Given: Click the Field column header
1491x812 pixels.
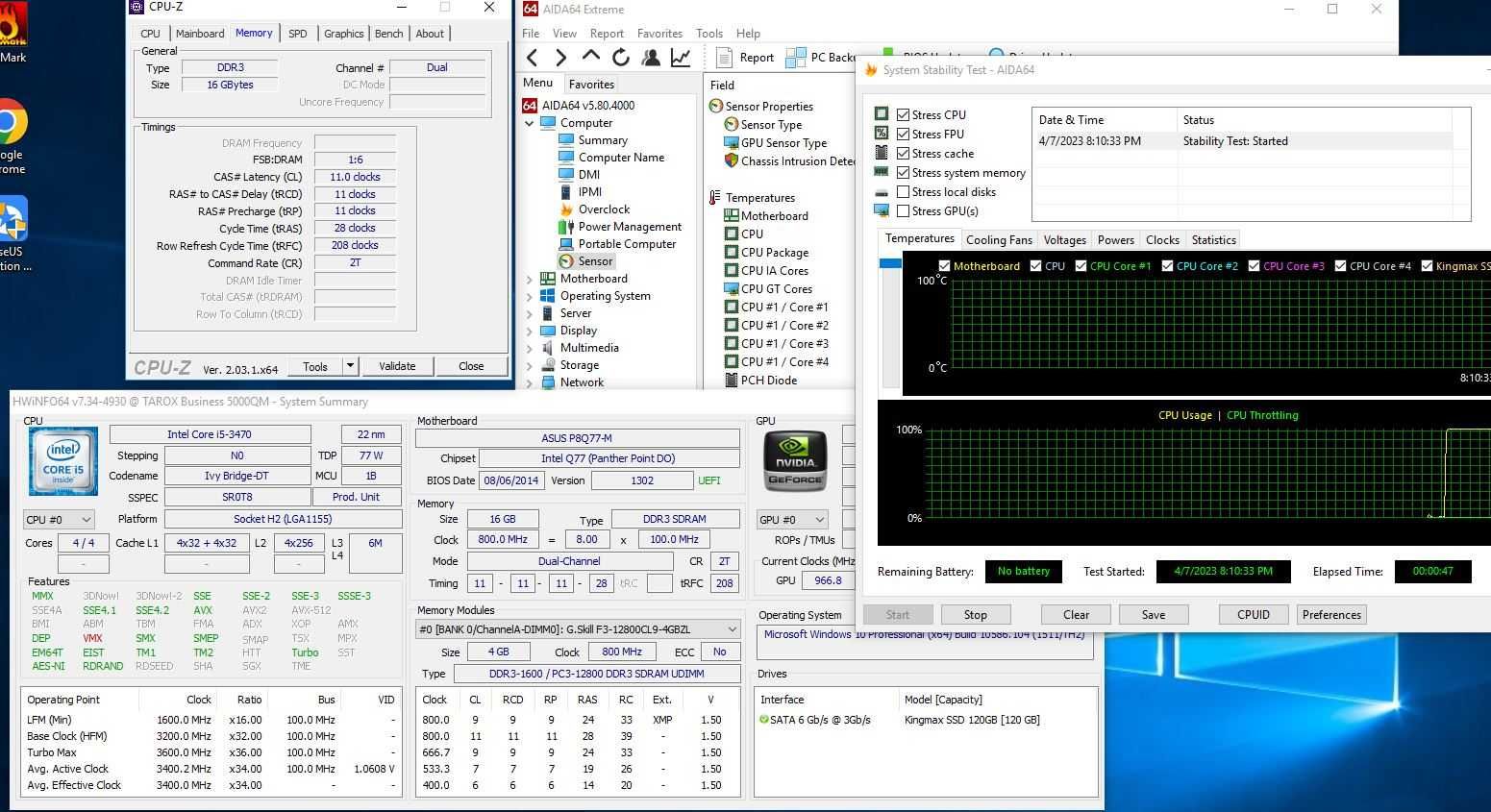Looking at the screenshot, I should [x=723, y=85].
